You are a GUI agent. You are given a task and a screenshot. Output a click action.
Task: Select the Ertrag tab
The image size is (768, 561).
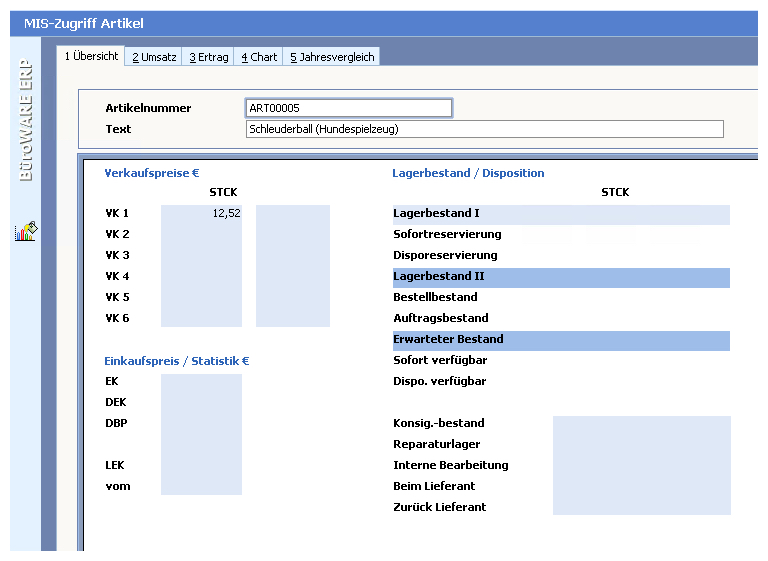point(209,57)
